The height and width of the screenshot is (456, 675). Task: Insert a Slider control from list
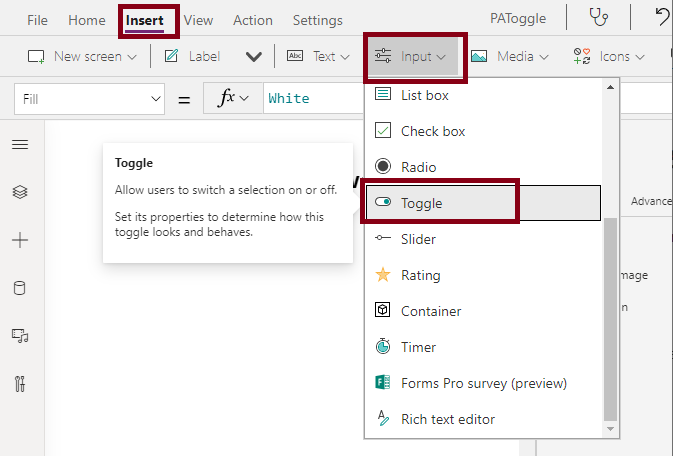coord(418,239)
